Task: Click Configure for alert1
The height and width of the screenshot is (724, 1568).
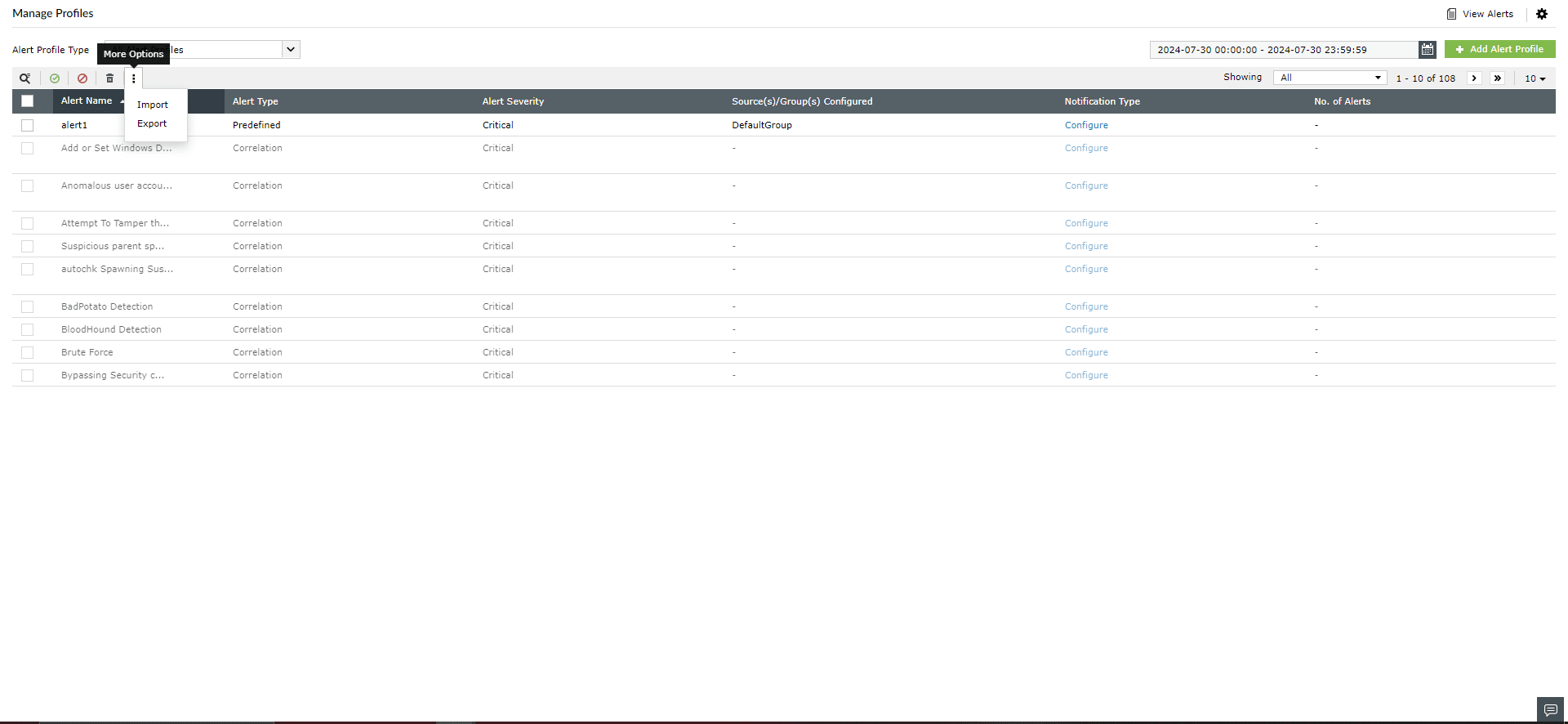Action: coord(1086,125)
